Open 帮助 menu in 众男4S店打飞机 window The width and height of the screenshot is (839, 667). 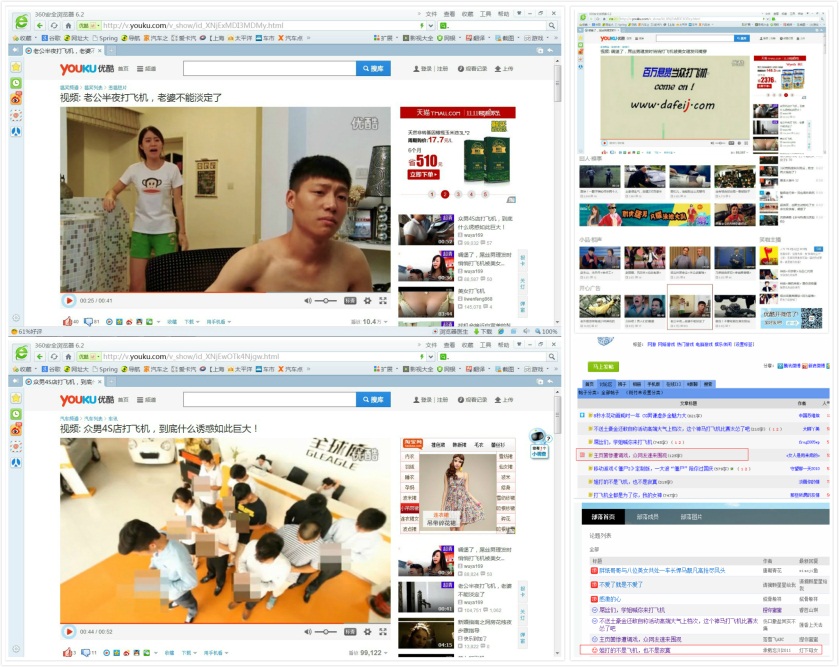504,345
